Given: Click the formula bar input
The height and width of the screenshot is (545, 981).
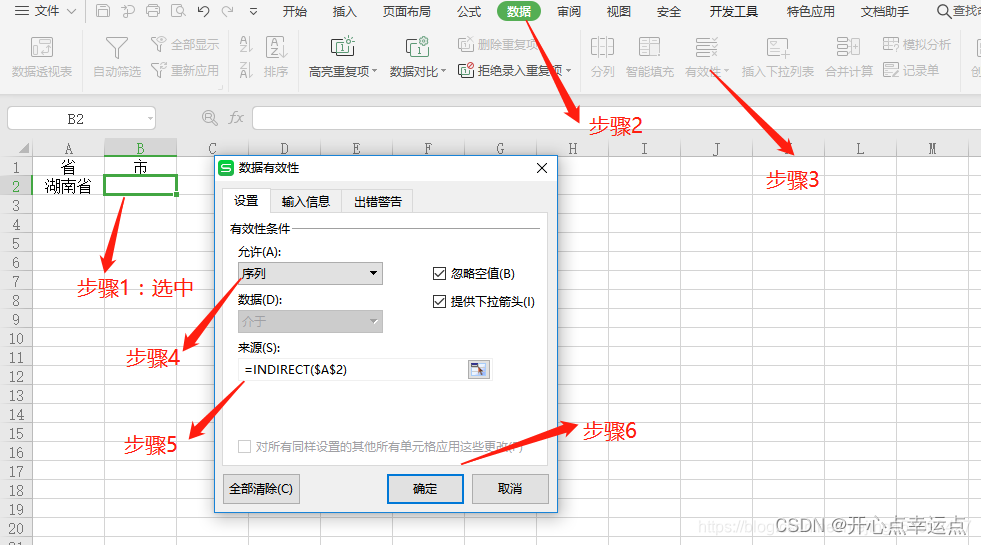Looking at the screenshot, I should pos(616,118).
